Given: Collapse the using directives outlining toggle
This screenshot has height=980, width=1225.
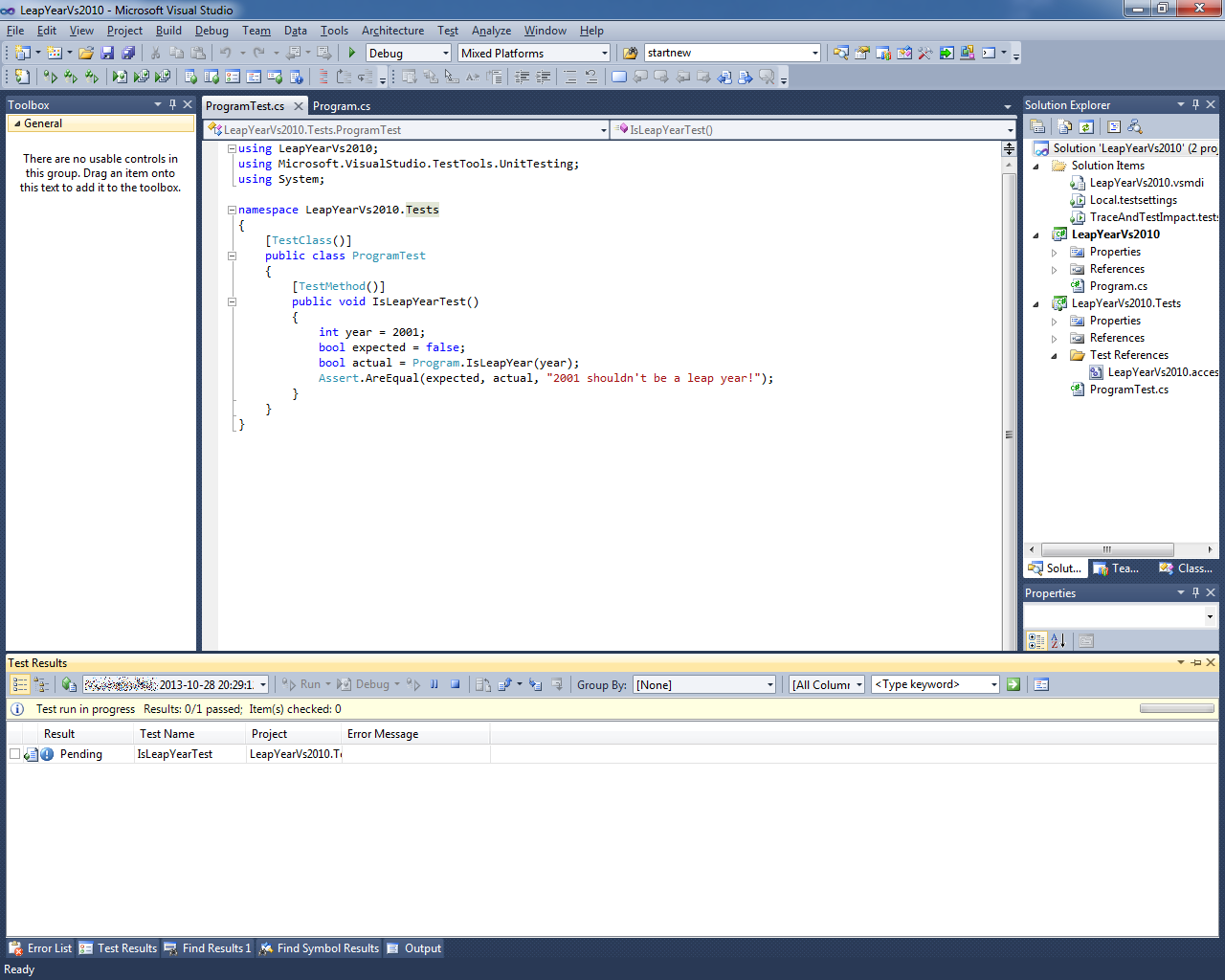Looking at the screenshot, I should 232,148.
